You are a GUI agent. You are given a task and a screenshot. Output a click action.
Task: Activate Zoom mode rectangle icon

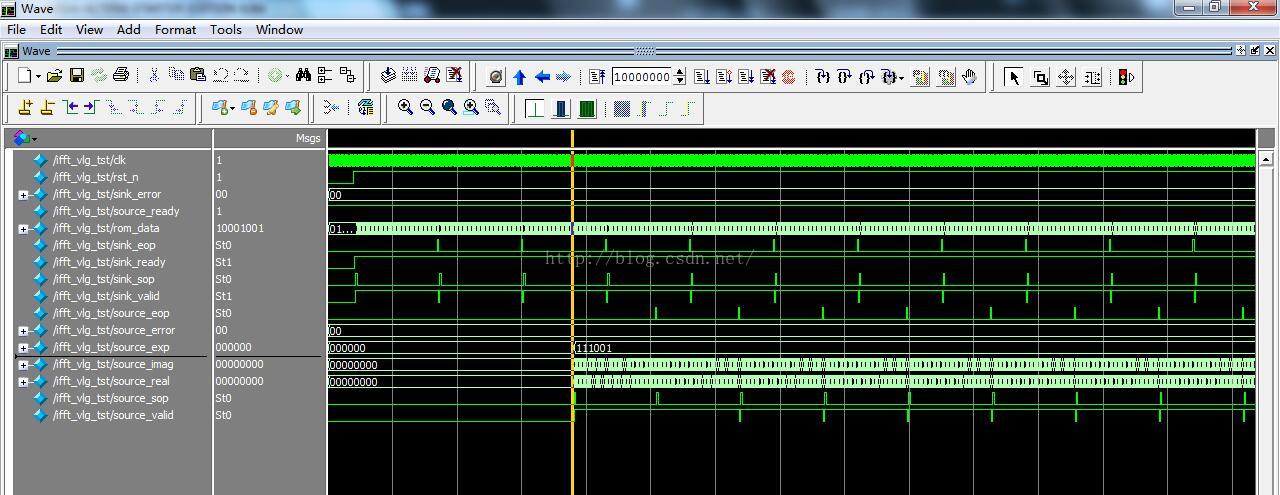click(1040, 77)
